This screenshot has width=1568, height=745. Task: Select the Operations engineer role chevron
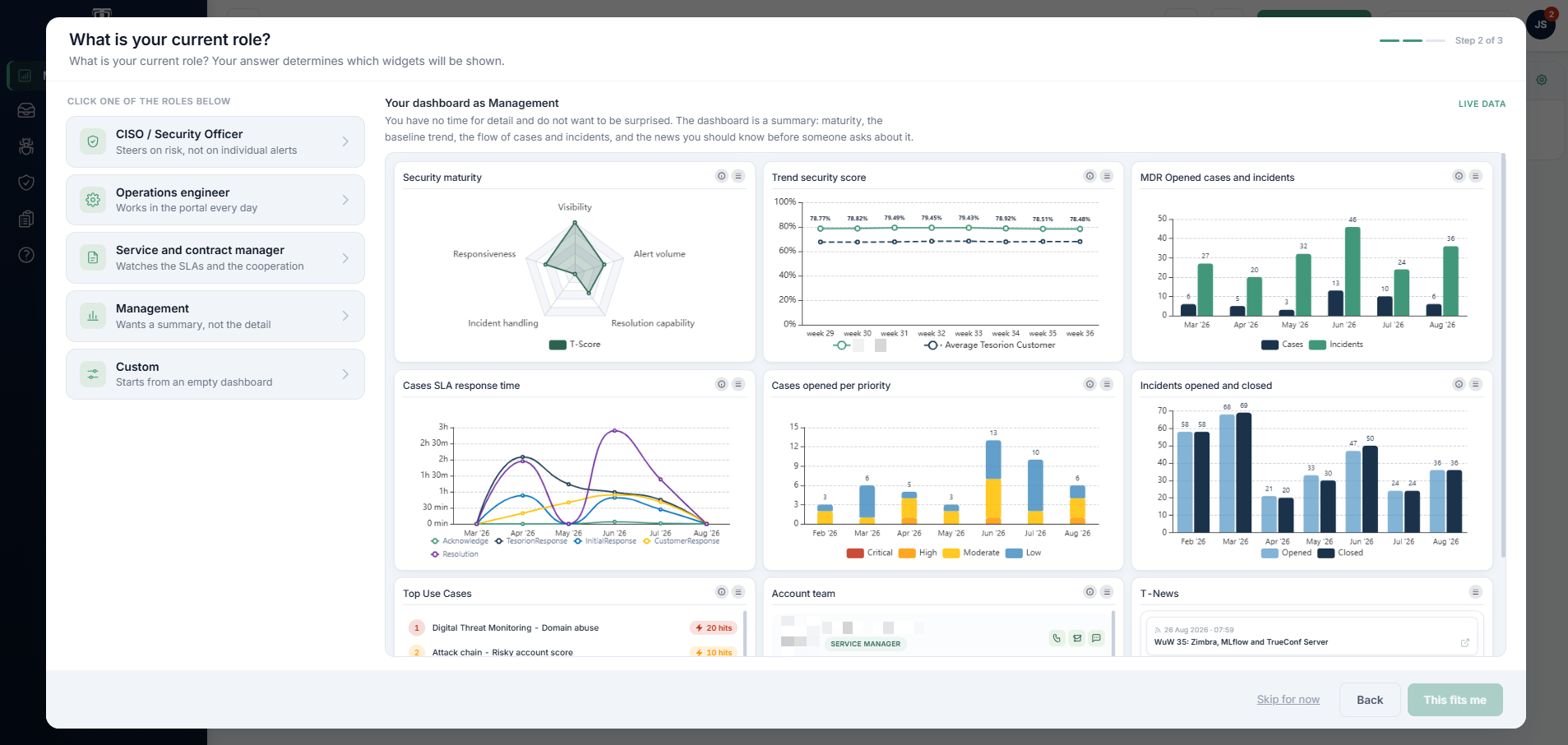click(x=345, y=200)
